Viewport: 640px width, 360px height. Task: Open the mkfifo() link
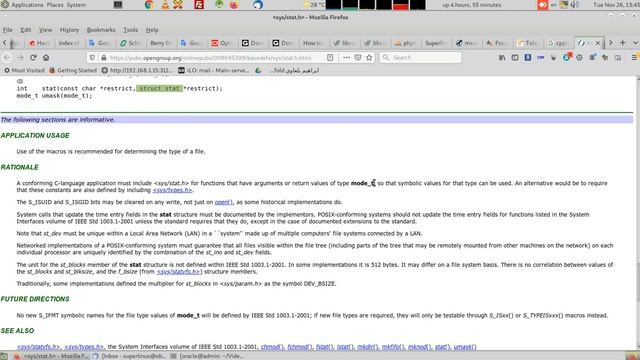click(393, 347)
